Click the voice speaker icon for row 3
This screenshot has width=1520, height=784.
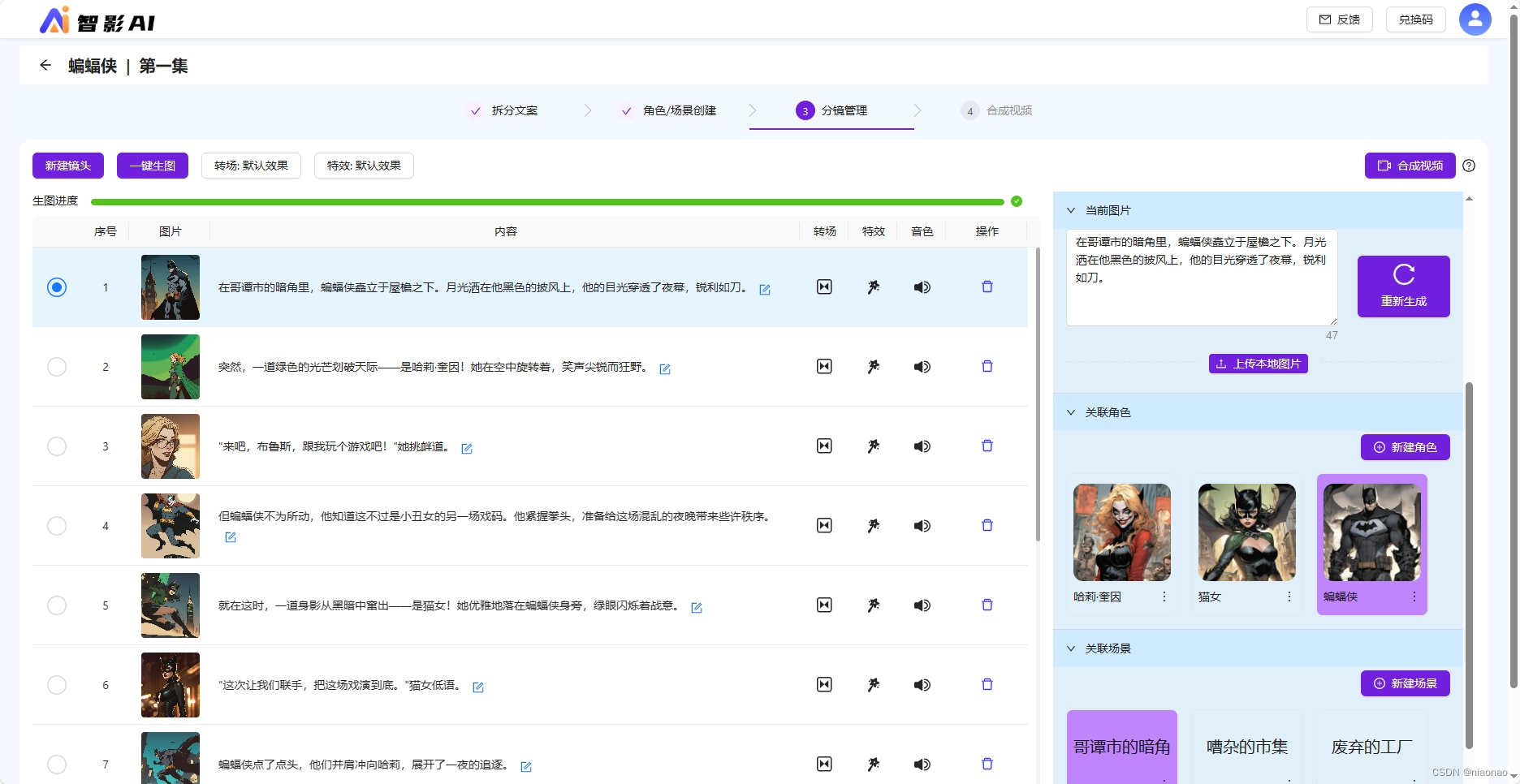(922, 446)
